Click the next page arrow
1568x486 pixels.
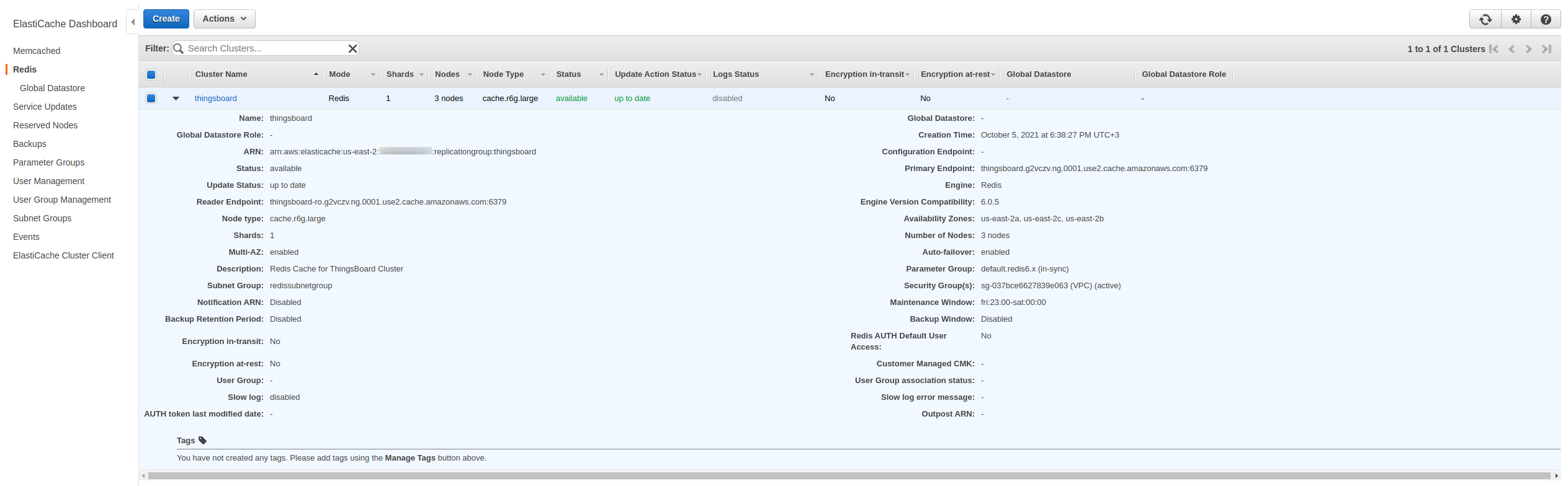pos(1529,49)
